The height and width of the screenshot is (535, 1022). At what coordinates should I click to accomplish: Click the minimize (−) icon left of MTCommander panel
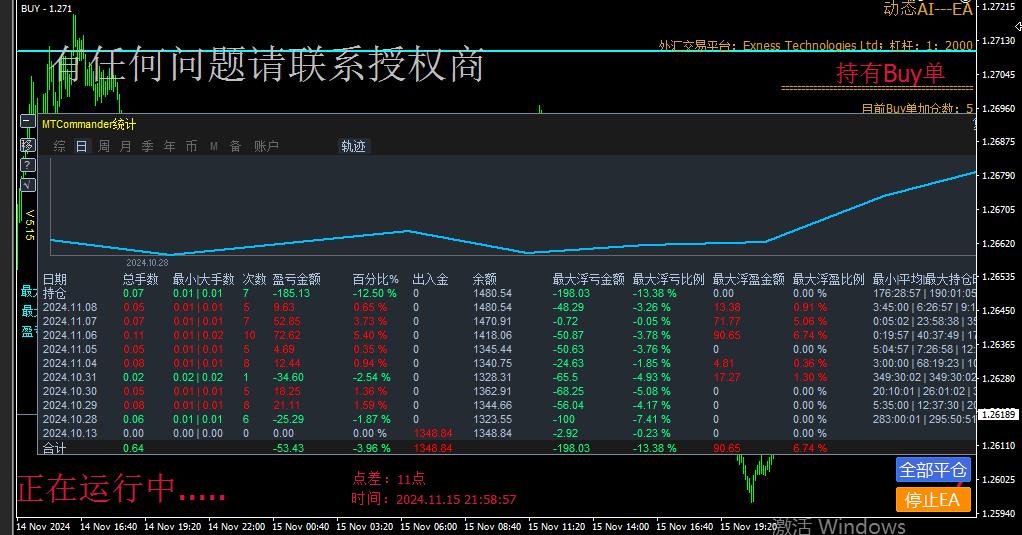pyautogui.click(x=27, y=121)
